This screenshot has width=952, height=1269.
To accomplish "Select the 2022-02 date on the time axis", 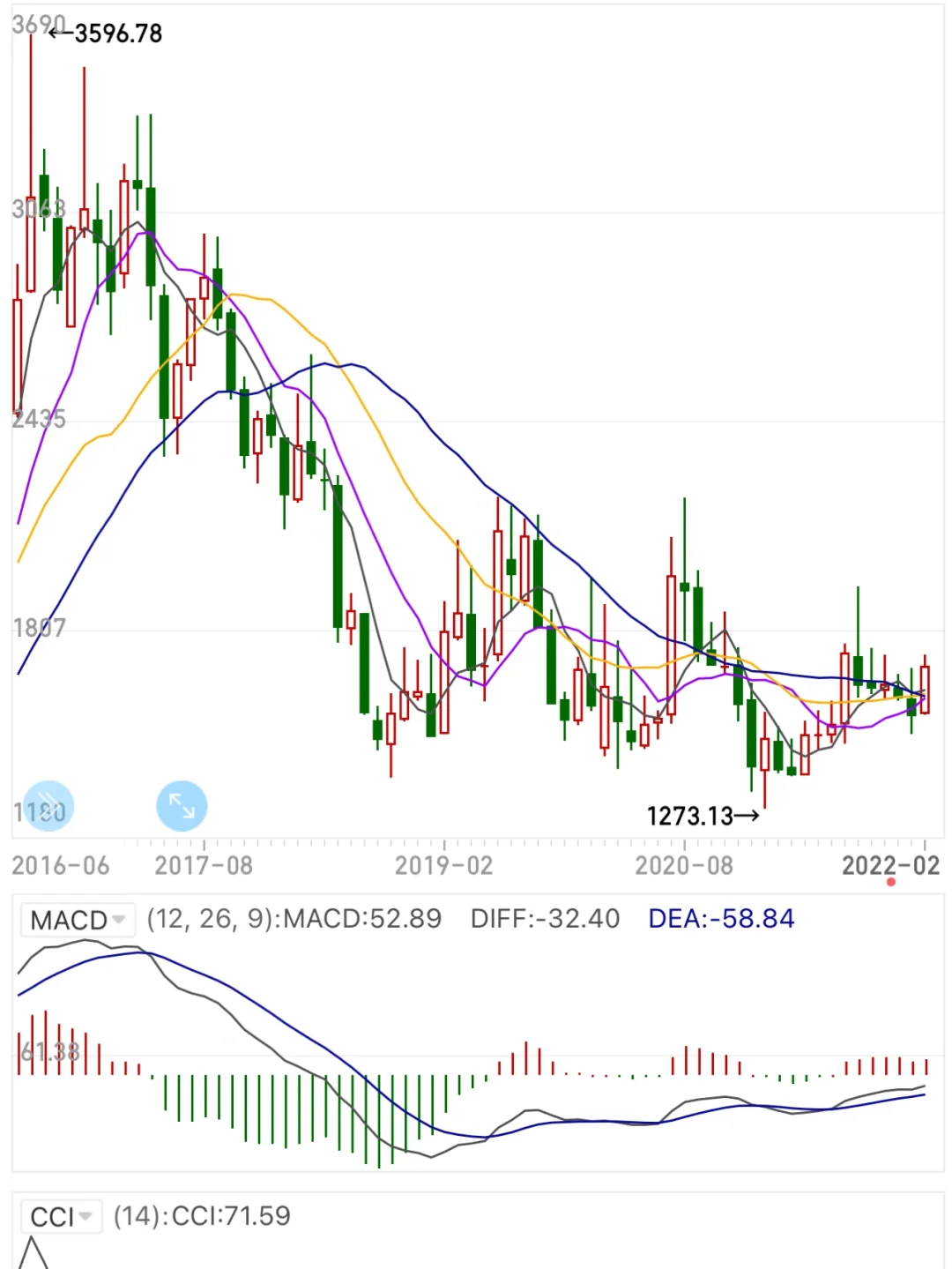I will tap(890, 865).
